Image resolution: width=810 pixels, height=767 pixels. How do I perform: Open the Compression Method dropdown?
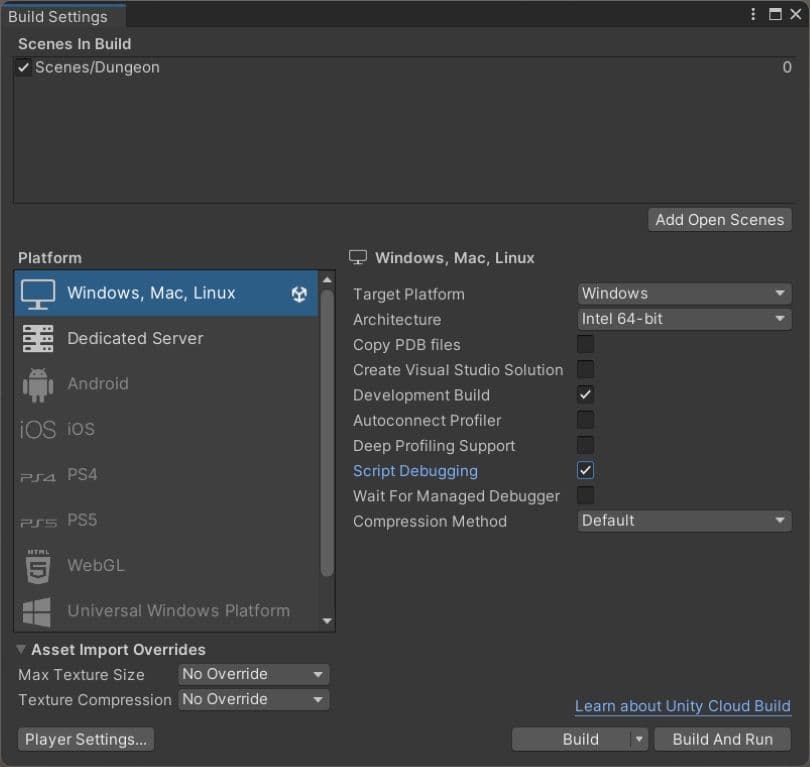coord(683,520)
